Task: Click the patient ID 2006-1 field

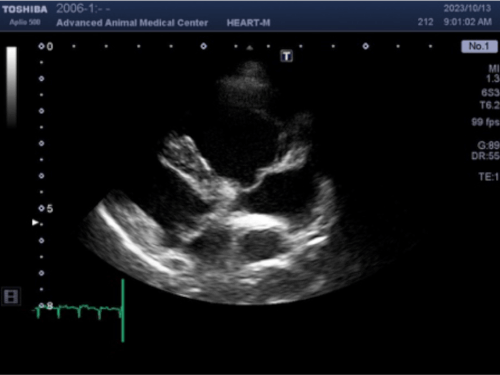Action: [83, 9]
